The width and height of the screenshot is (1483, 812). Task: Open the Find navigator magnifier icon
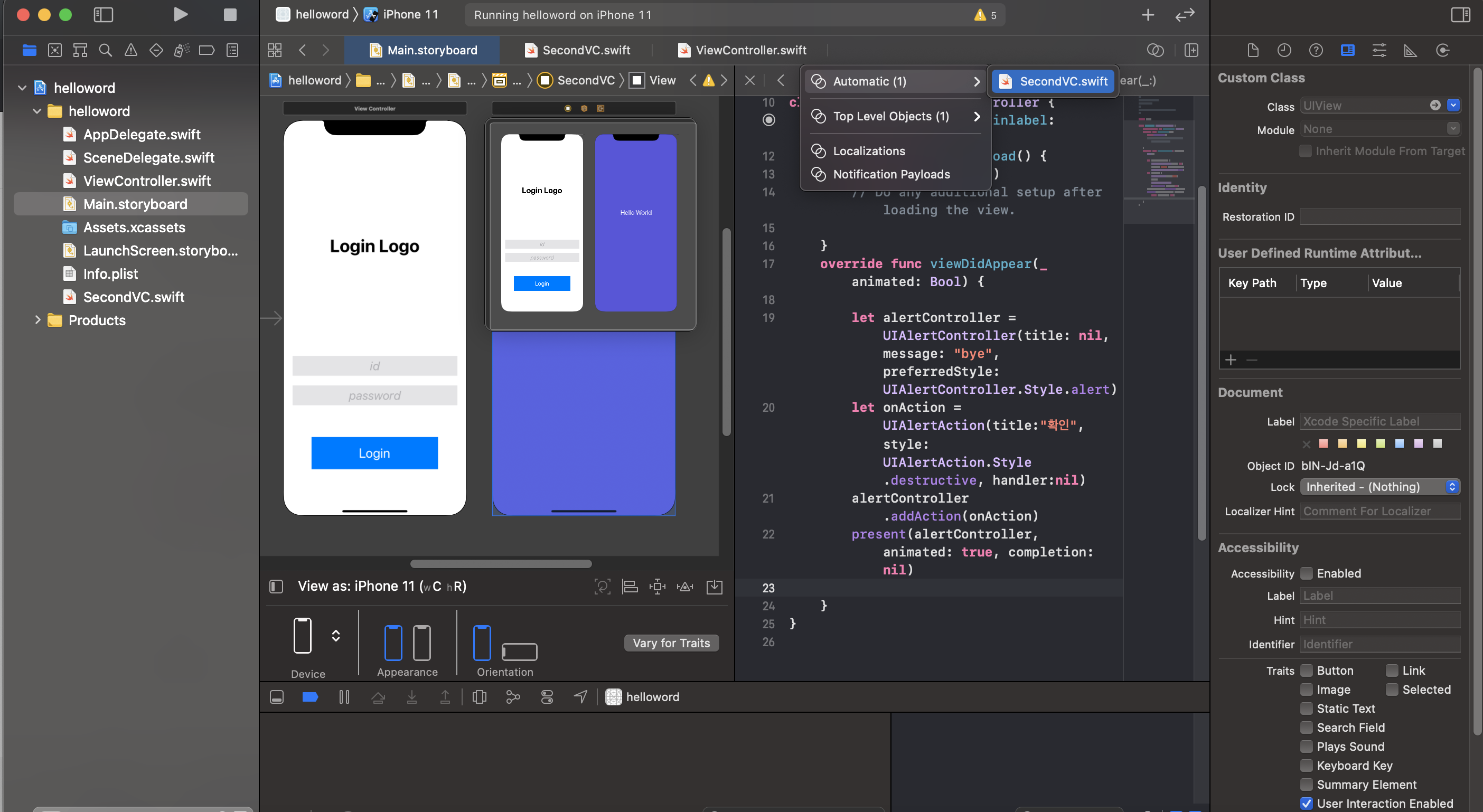(x=105, y=51)
